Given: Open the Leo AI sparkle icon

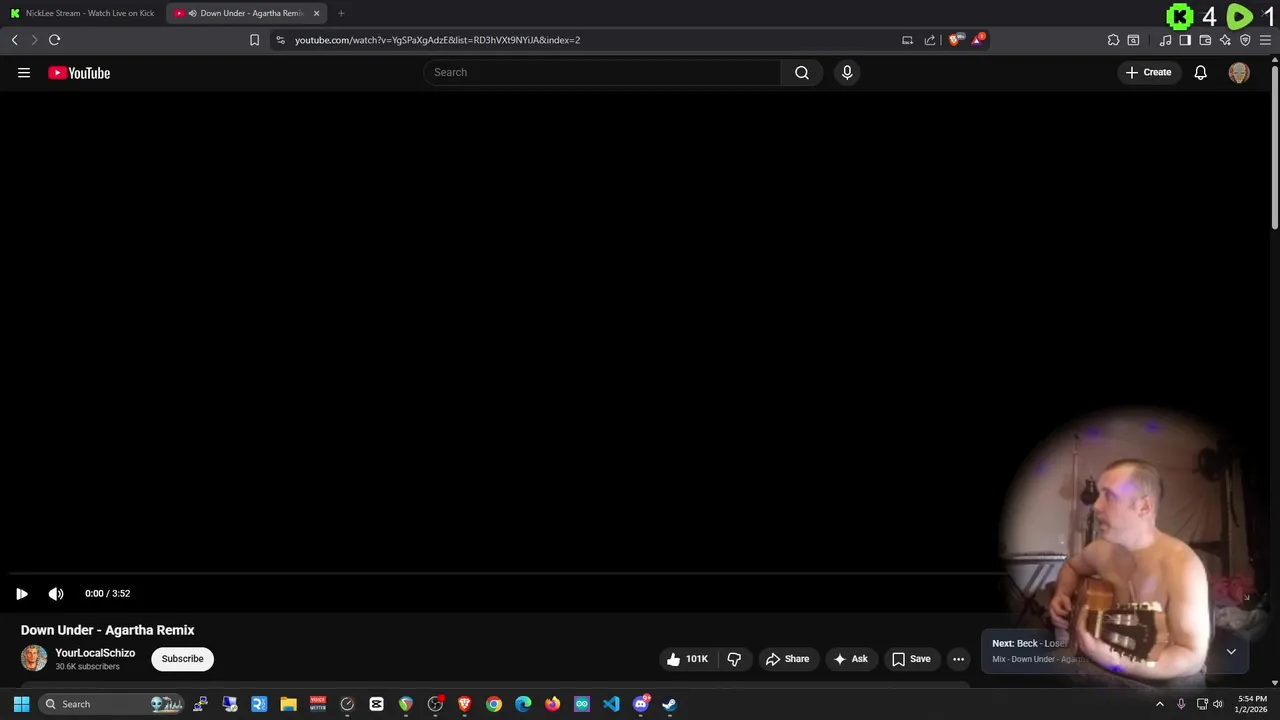Looking at the screenshot, I should point(1225,40).
